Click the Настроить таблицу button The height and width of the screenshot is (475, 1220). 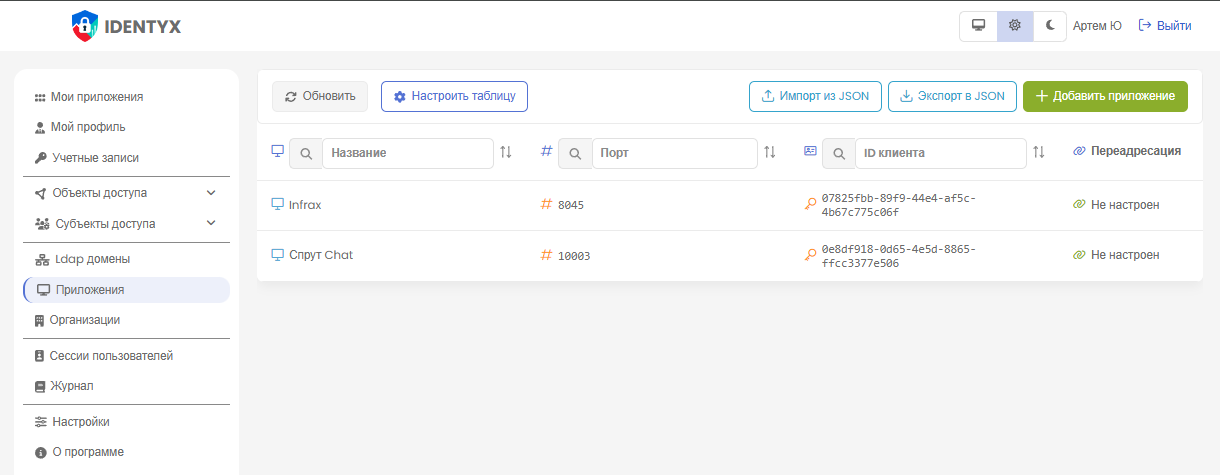(x=454, y=96)
